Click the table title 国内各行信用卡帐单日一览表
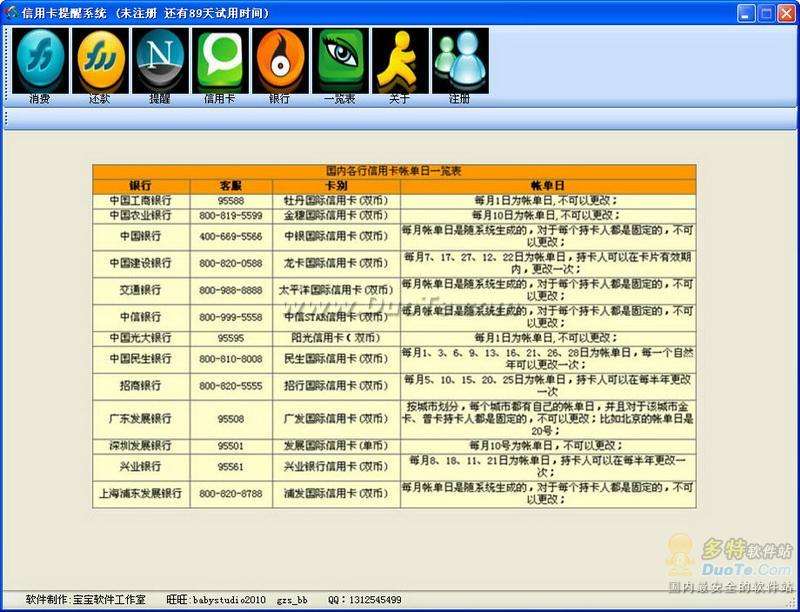The image size is (800, 612). click(394, 171)
